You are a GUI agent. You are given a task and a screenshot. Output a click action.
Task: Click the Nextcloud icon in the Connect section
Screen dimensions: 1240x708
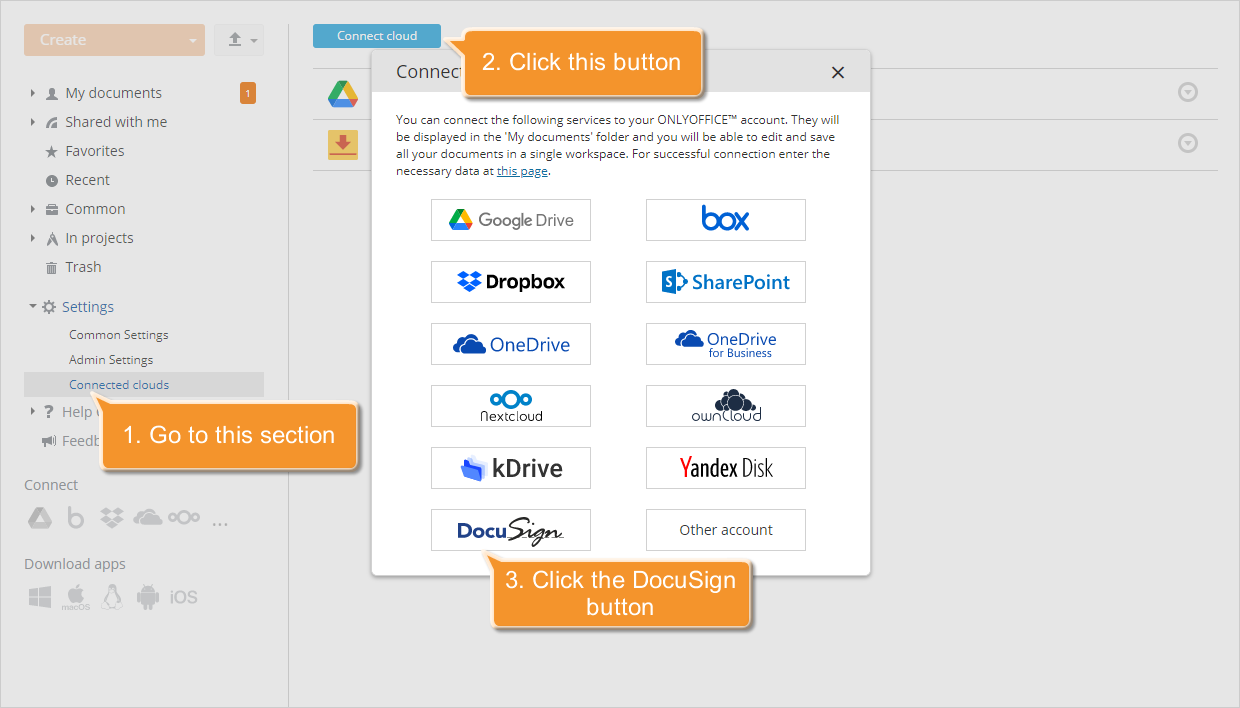[x=184, y=518]
